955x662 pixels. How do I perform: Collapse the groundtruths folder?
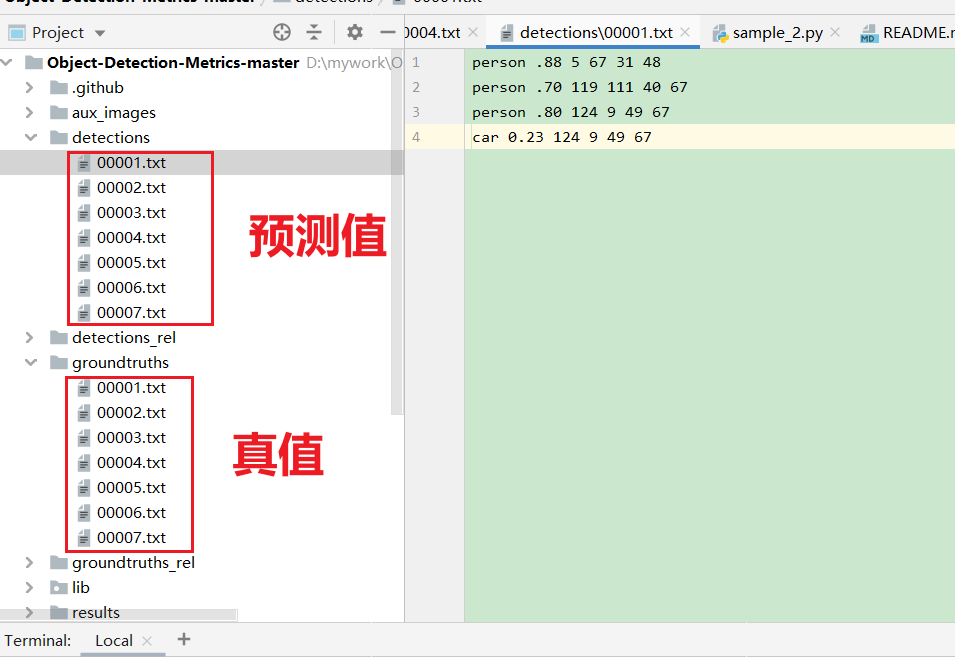coord(30,362)
